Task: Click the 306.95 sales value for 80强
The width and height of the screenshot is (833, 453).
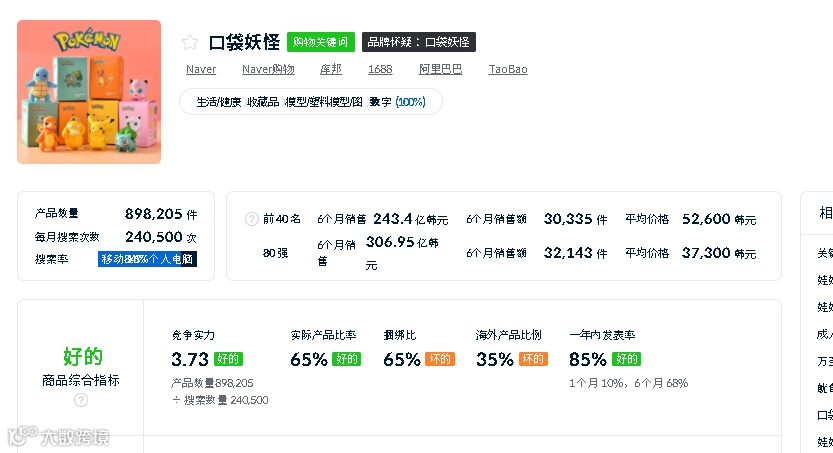Action: (x=390, y=242)
